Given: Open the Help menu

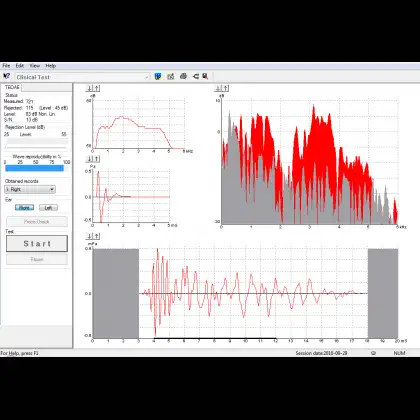Looking at the screenshot, I should [51, 66].
